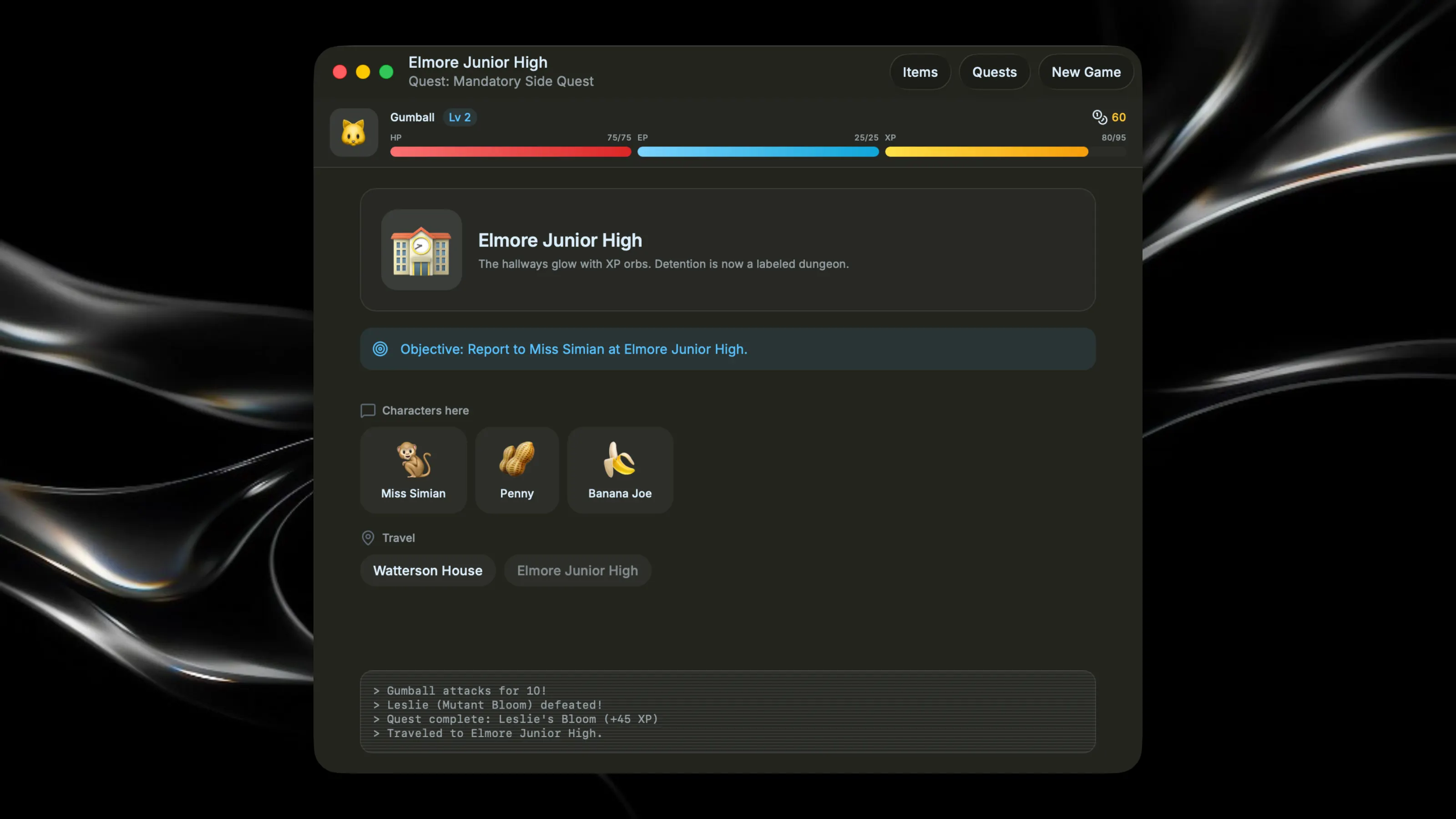Screen dimensions: 1456x819
Task: Talk to Miss Simian monkey character
Action: 413,470
